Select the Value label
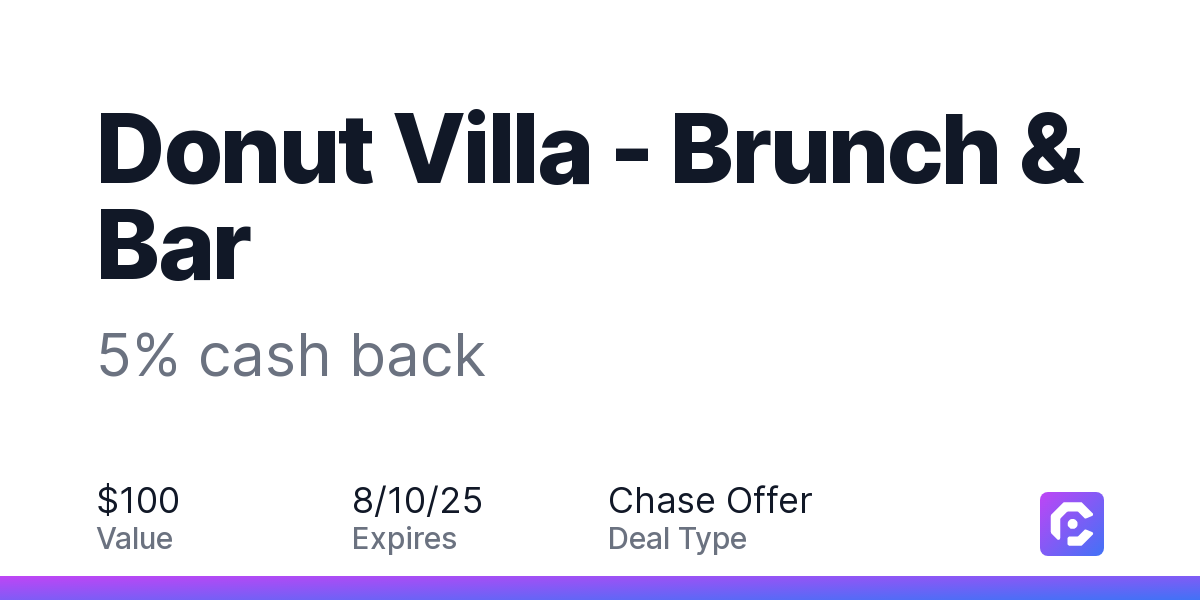This screenshot has height=600, width=1200. pos(134,539)
